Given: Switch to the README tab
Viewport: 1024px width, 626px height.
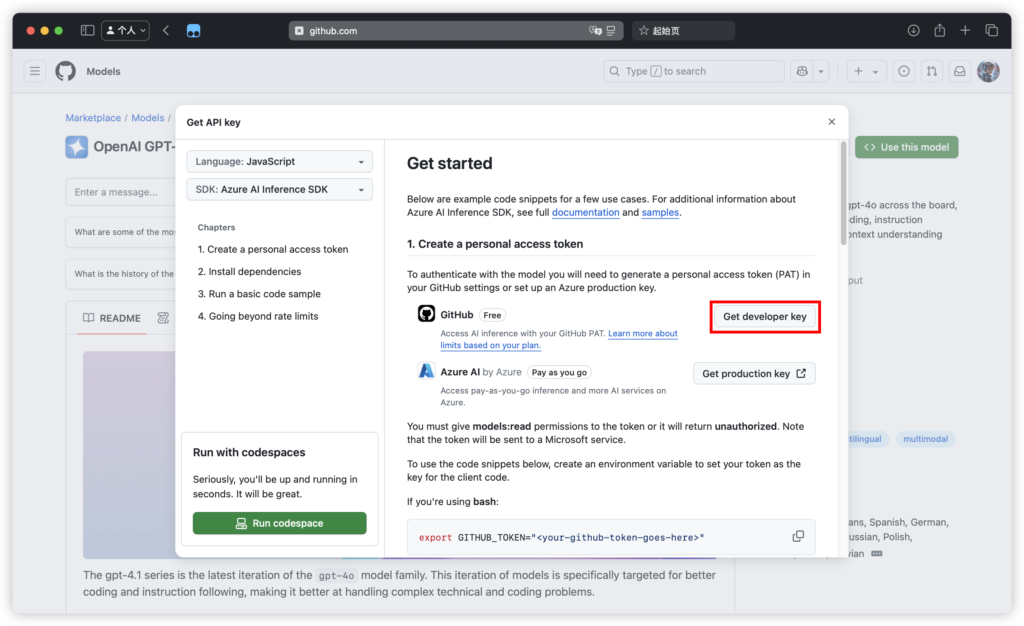Looking at the screenshot, I should [x=112, y=318].
